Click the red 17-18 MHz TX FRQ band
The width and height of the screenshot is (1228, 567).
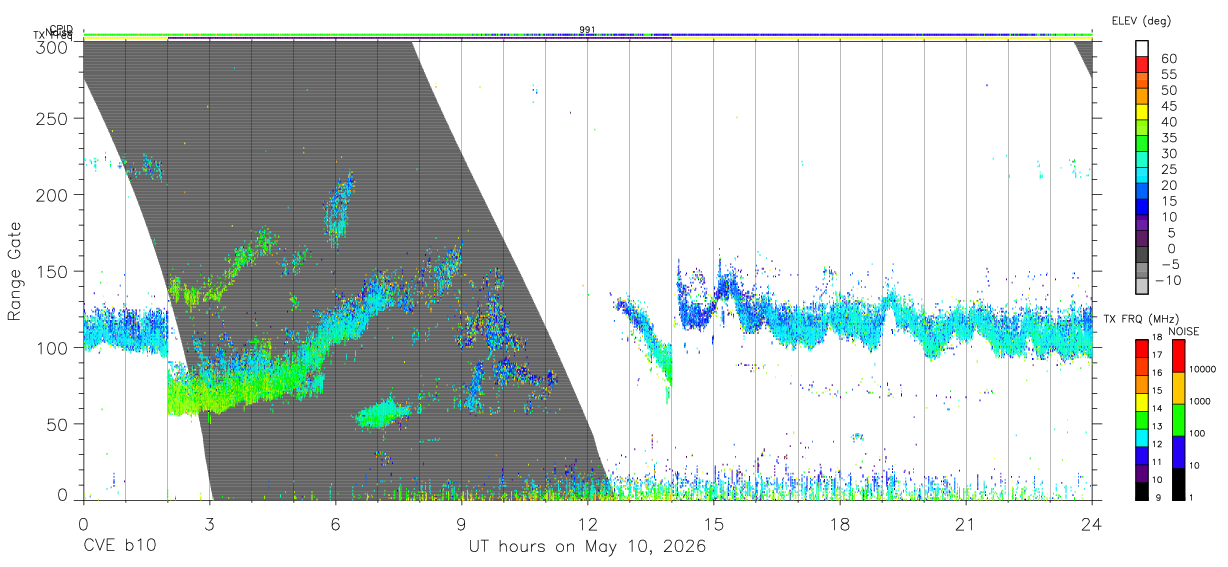pos(1142,349)
